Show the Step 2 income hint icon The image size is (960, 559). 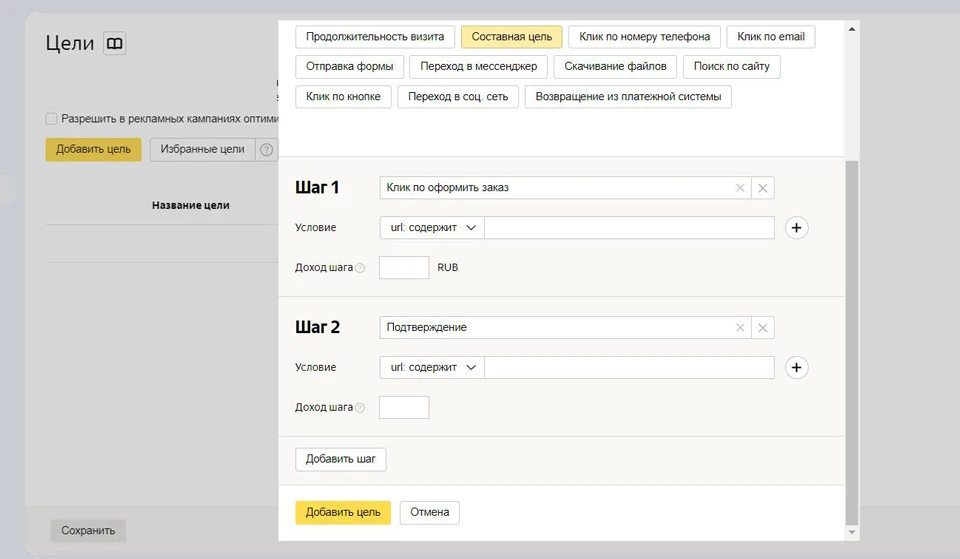click(360, 407)
